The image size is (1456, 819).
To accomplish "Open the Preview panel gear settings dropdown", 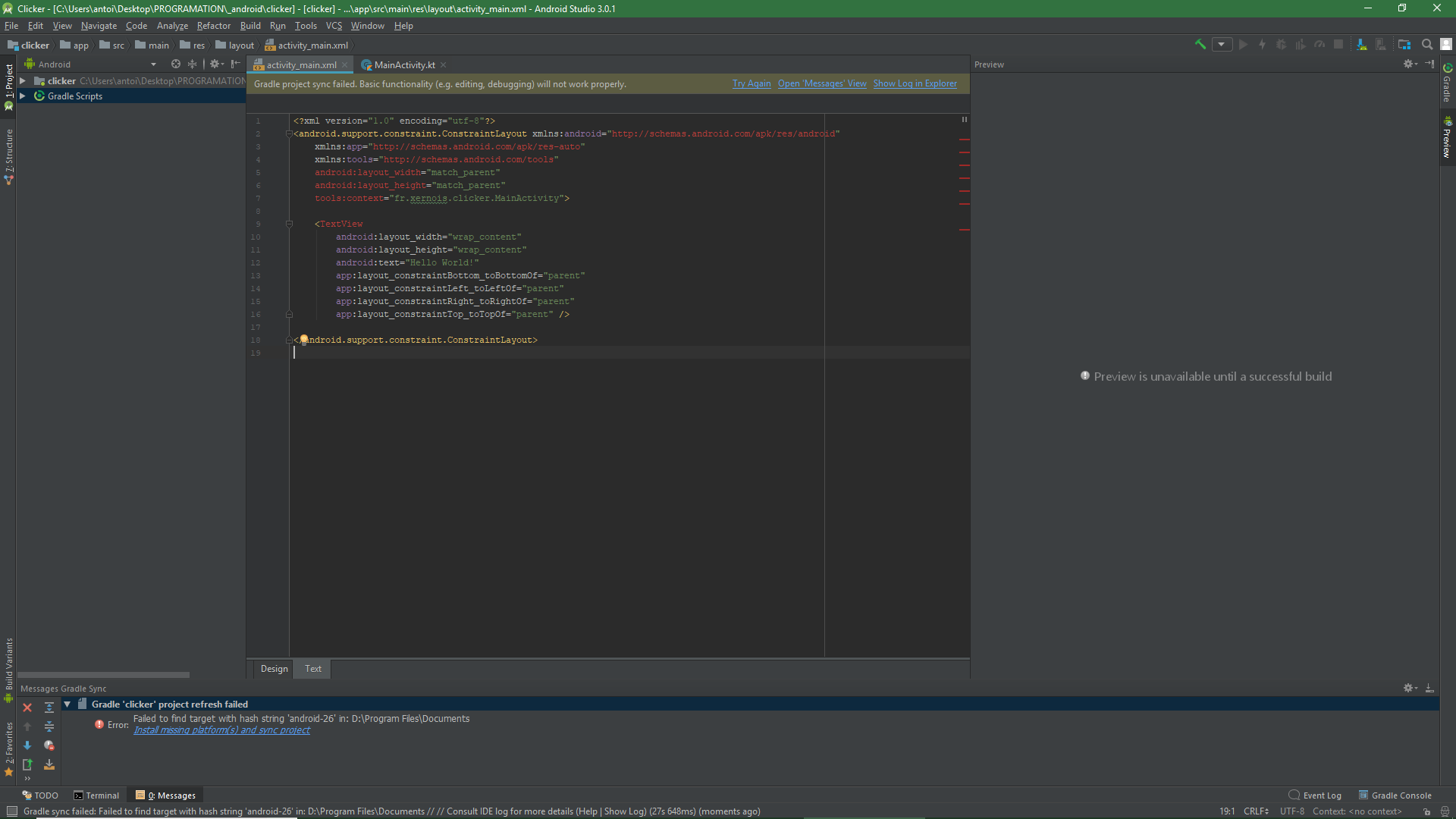I will click(x=1410, y=64).
